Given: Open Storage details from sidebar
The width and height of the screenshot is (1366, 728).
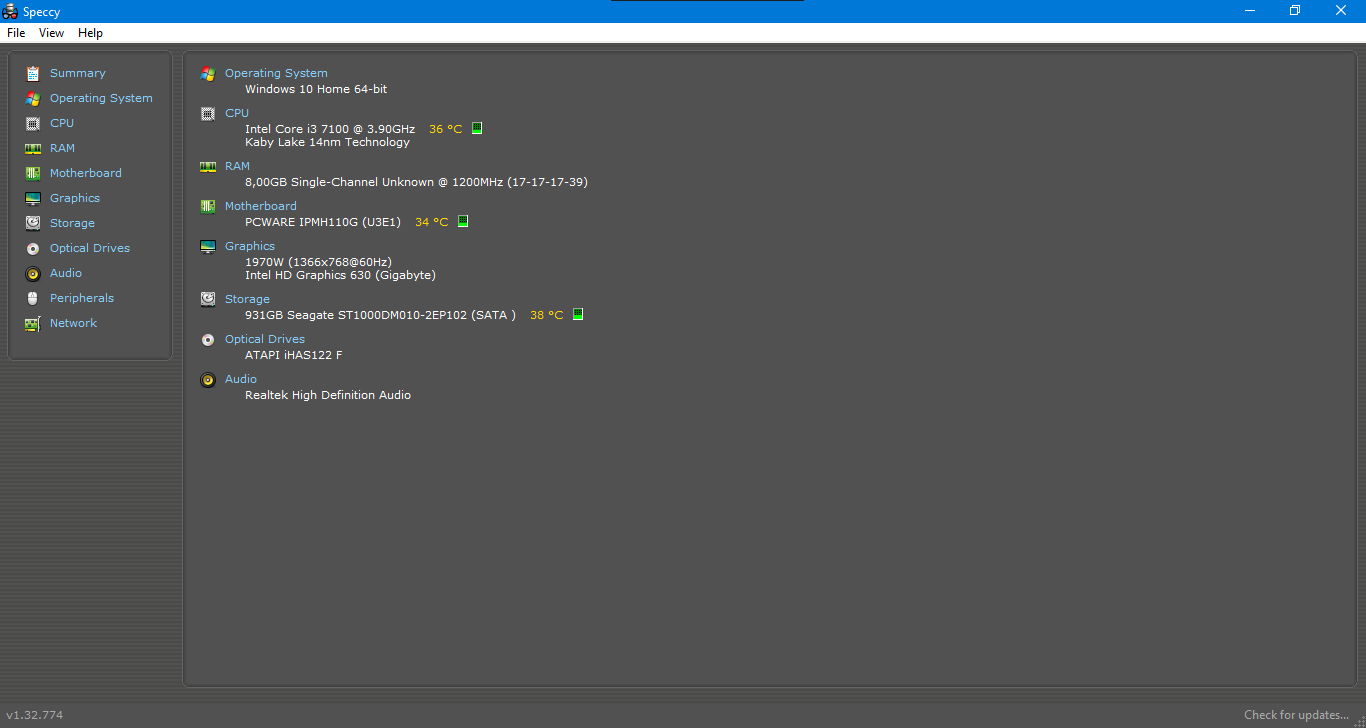Looking at the screenshot, I should pyautogui.click(x=72, y=223).
